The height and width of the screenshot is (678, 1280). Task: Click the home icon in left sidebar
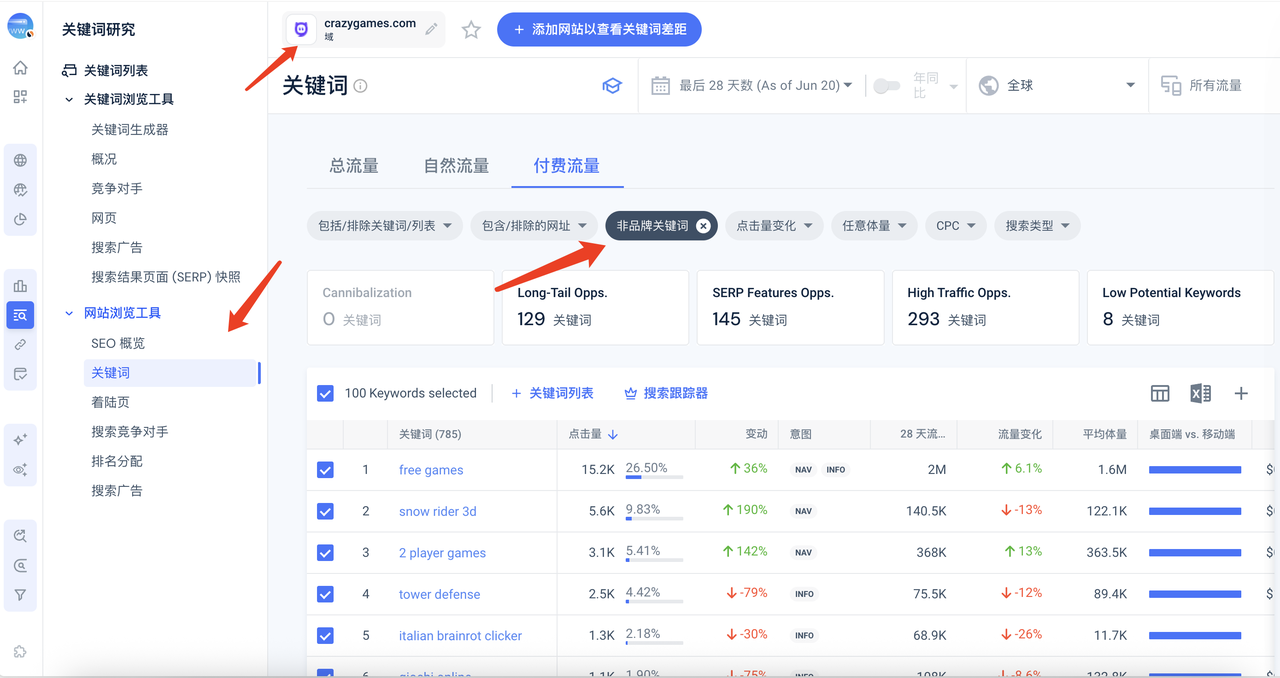20,68
